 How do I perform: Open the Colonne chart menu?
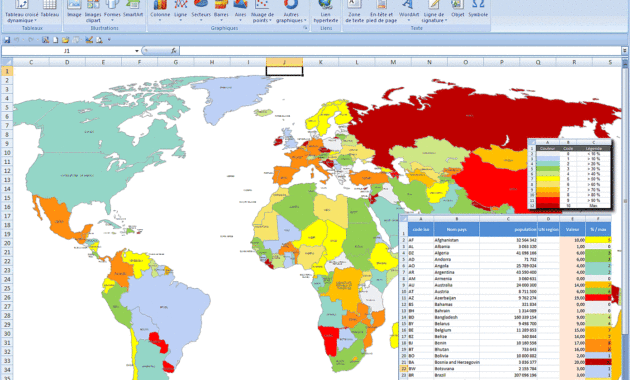point(160,10)
